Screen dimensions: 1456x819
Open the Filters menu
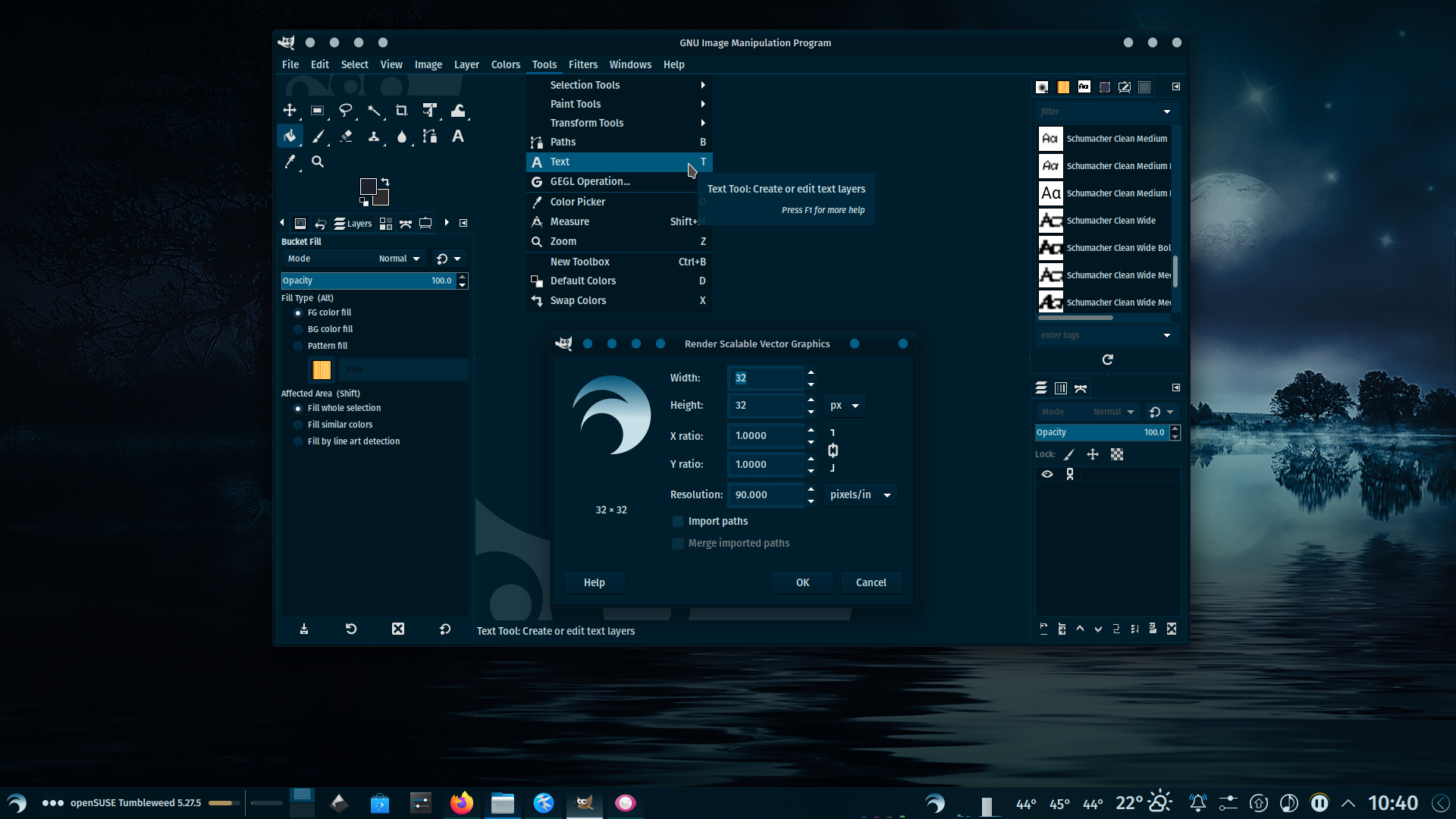582,64
